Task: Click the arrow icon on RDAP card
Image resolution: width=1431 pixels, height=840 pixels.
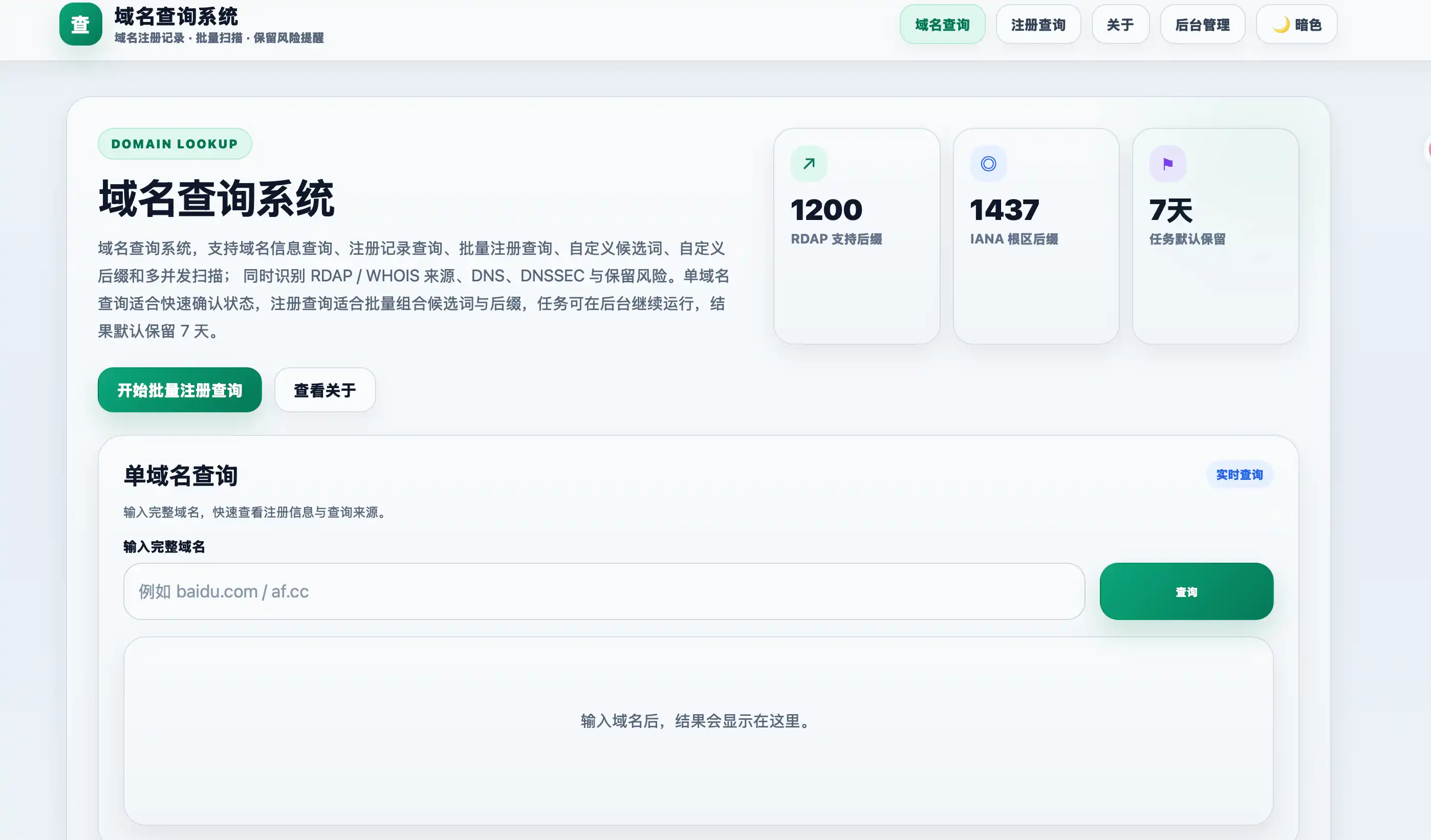Action: pos(809,164)
